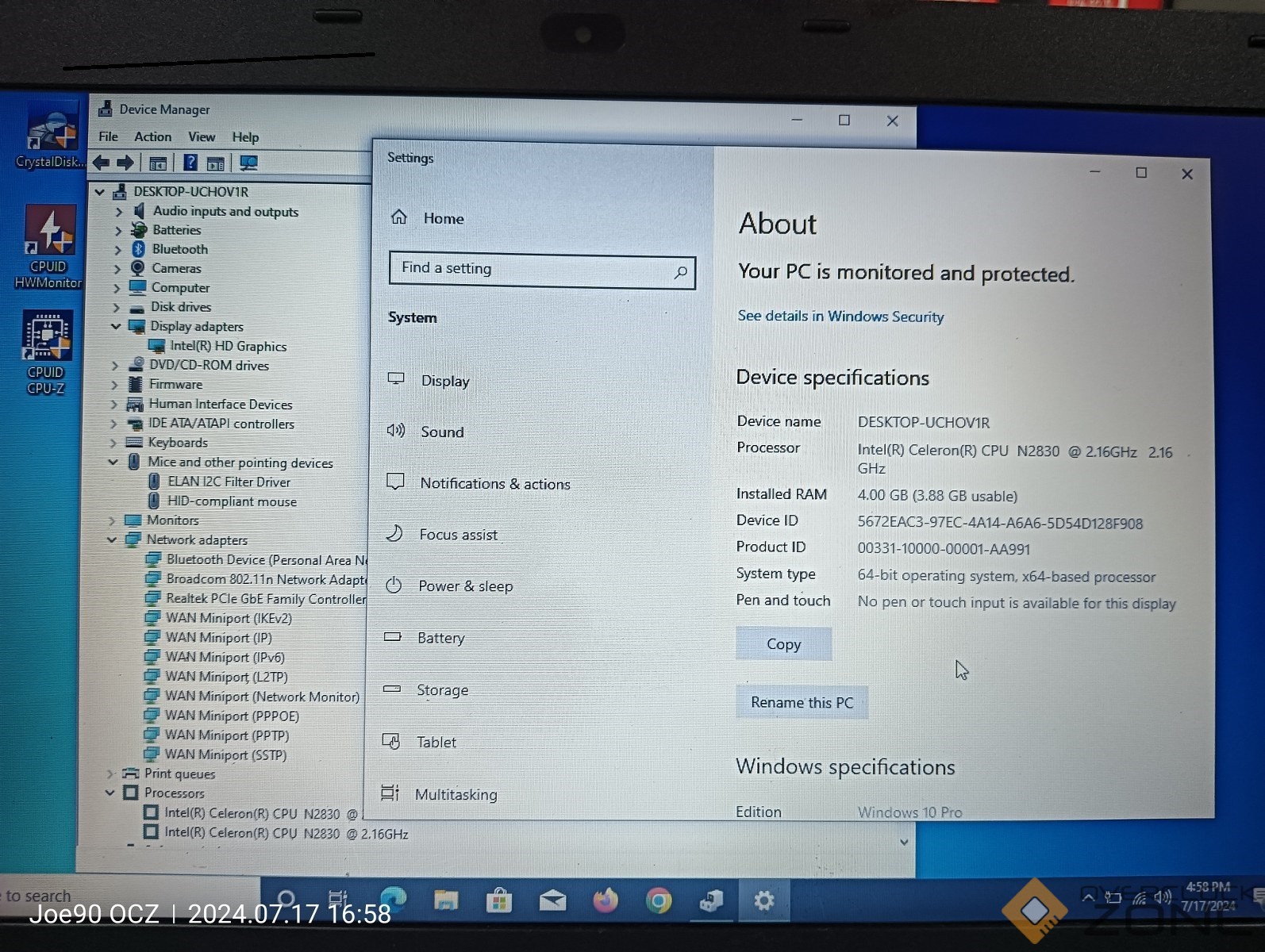Open Multitasking settings page
This screenshot has width=1265, height=952.
pos(439,794)
